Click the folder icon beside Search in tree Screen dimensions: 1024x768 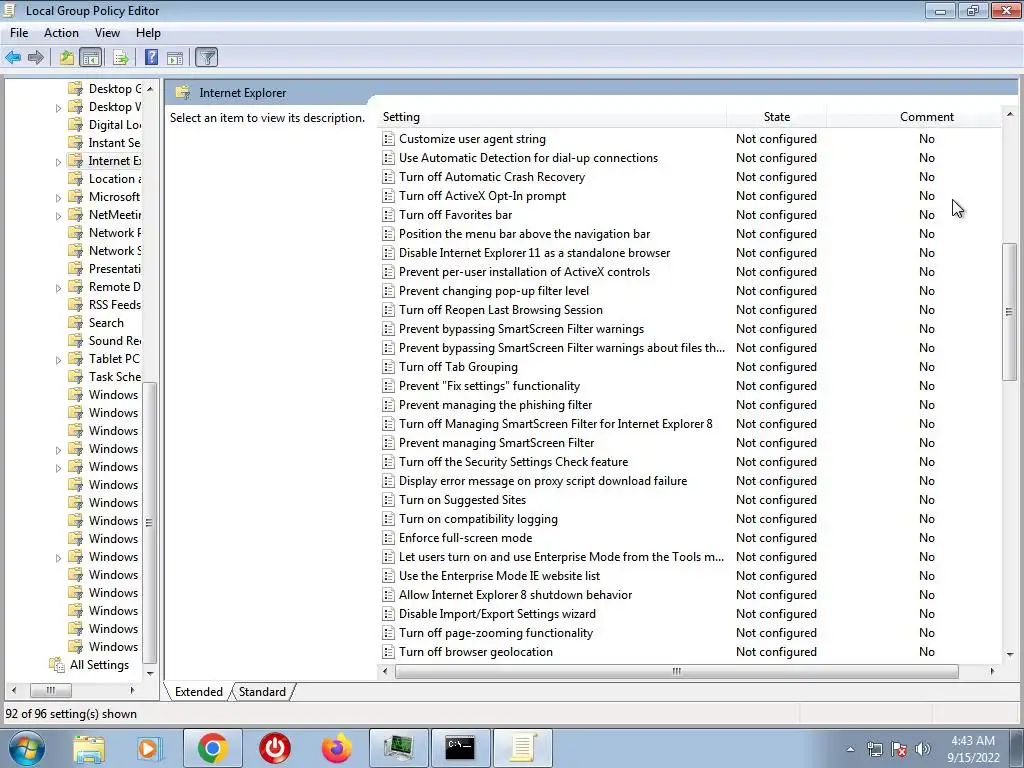[76, 323]
